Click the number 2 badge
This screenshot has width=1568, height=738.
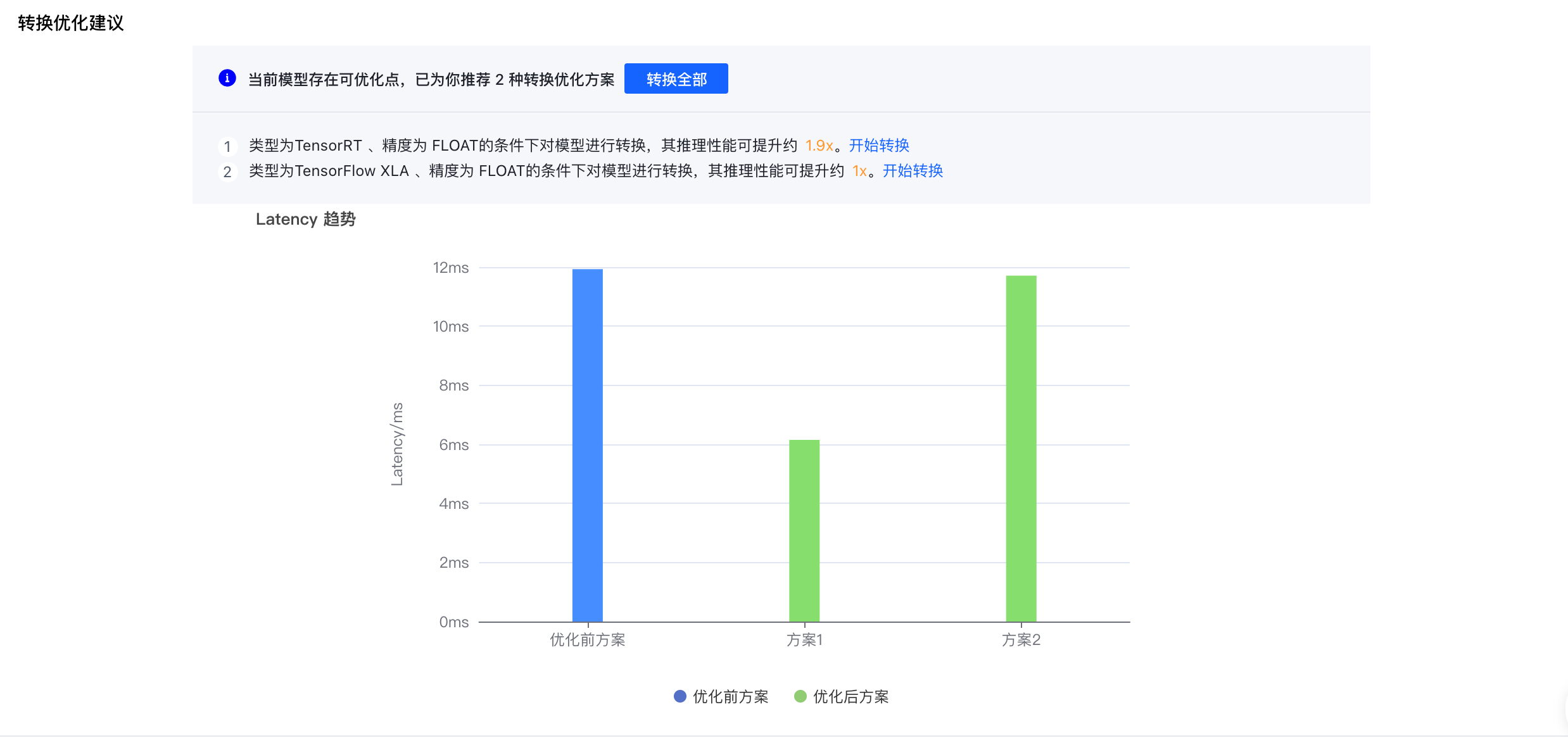click(x=227, y=172)
